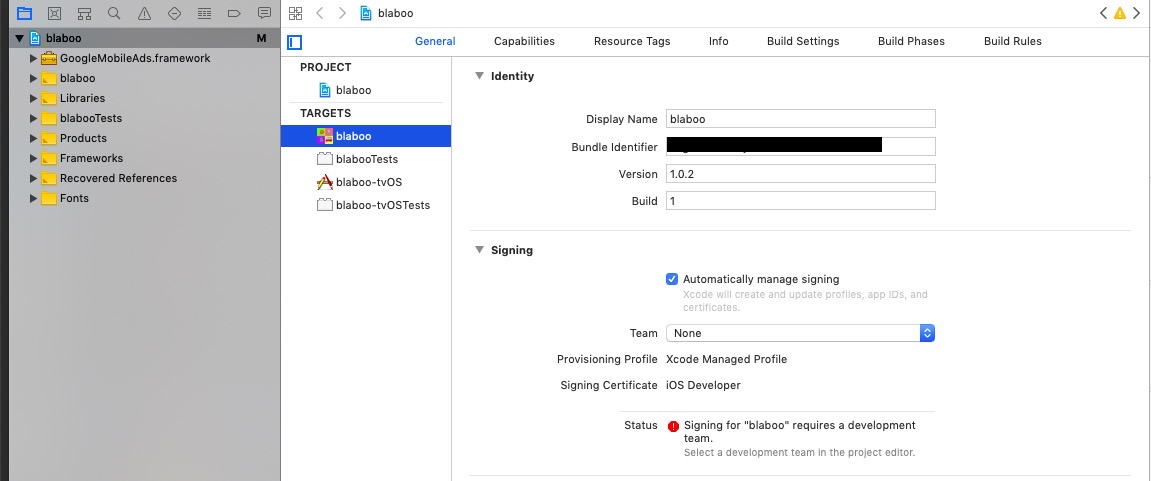Switch to the Info tab
1151x481 pixels.
click(719, 41)
